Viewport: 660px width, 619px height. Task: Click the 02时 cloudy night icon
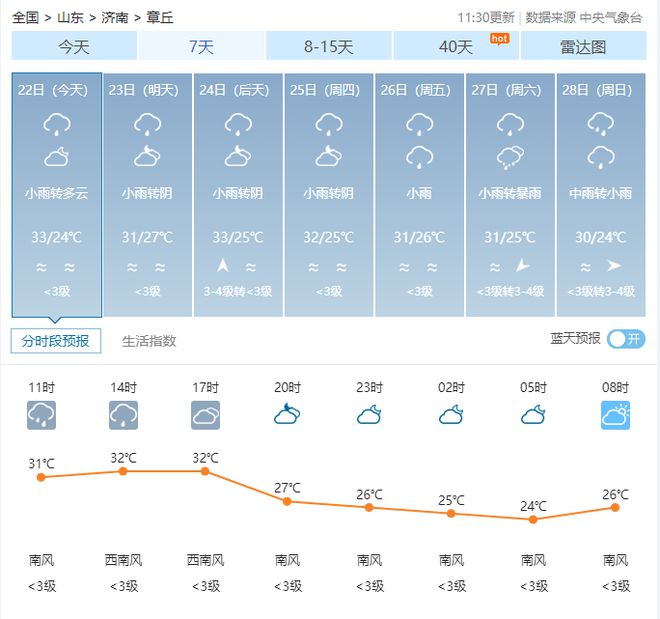451,414
